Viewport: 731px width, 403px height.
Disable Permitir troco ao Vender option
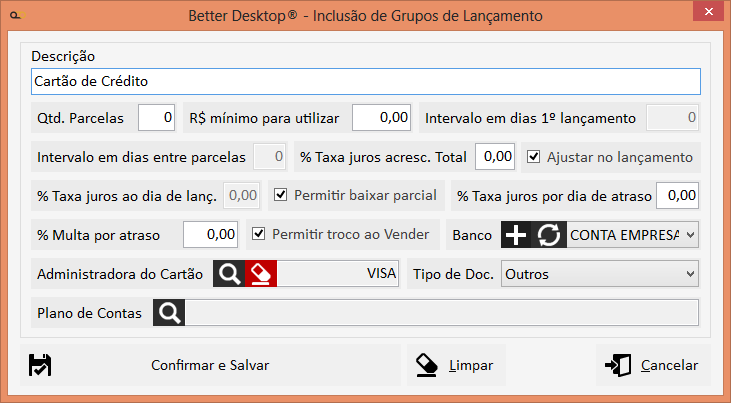pos(259,234)
